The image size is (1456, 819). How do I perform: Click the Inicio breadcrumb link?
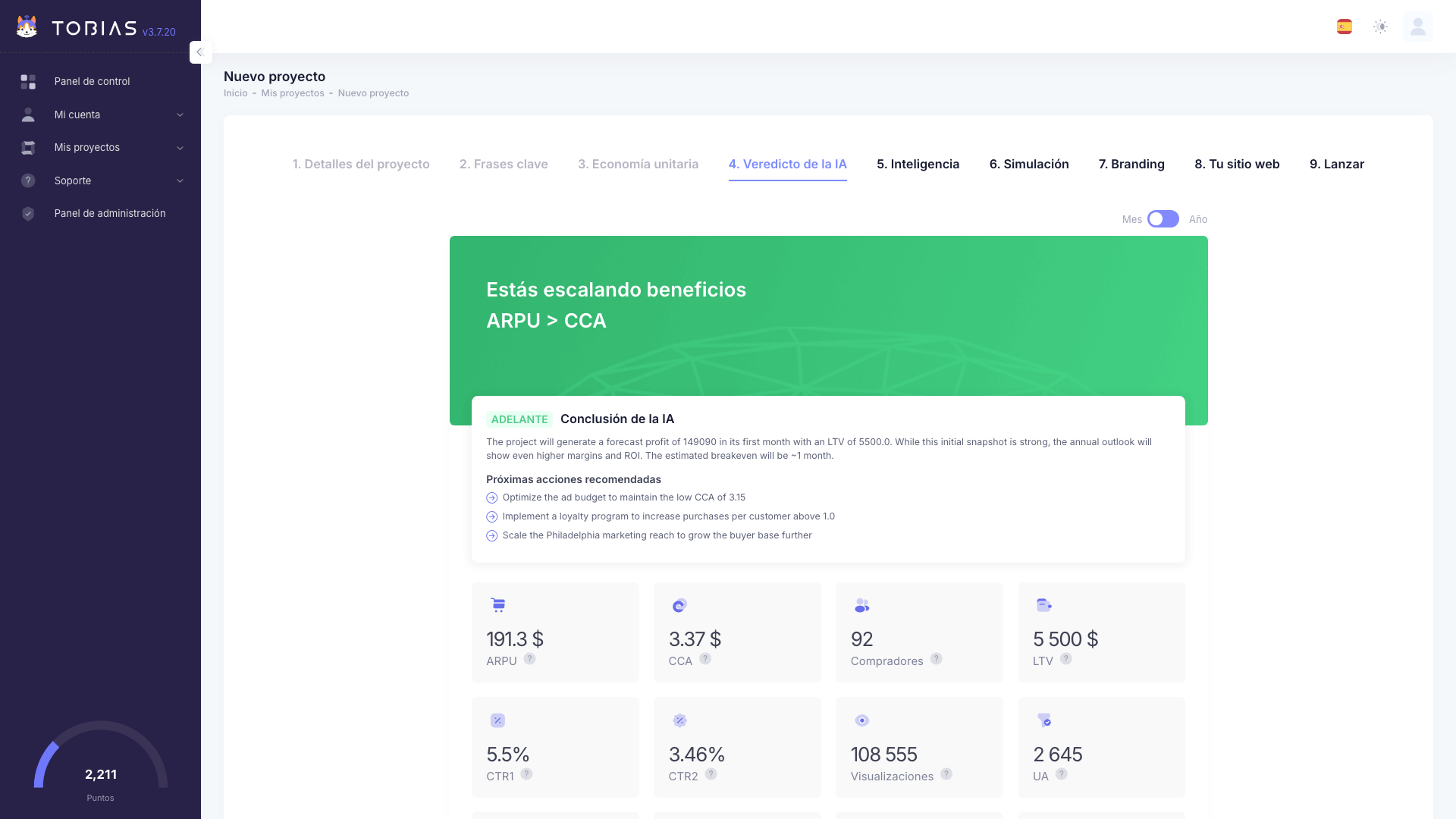(x=236, y=93)
